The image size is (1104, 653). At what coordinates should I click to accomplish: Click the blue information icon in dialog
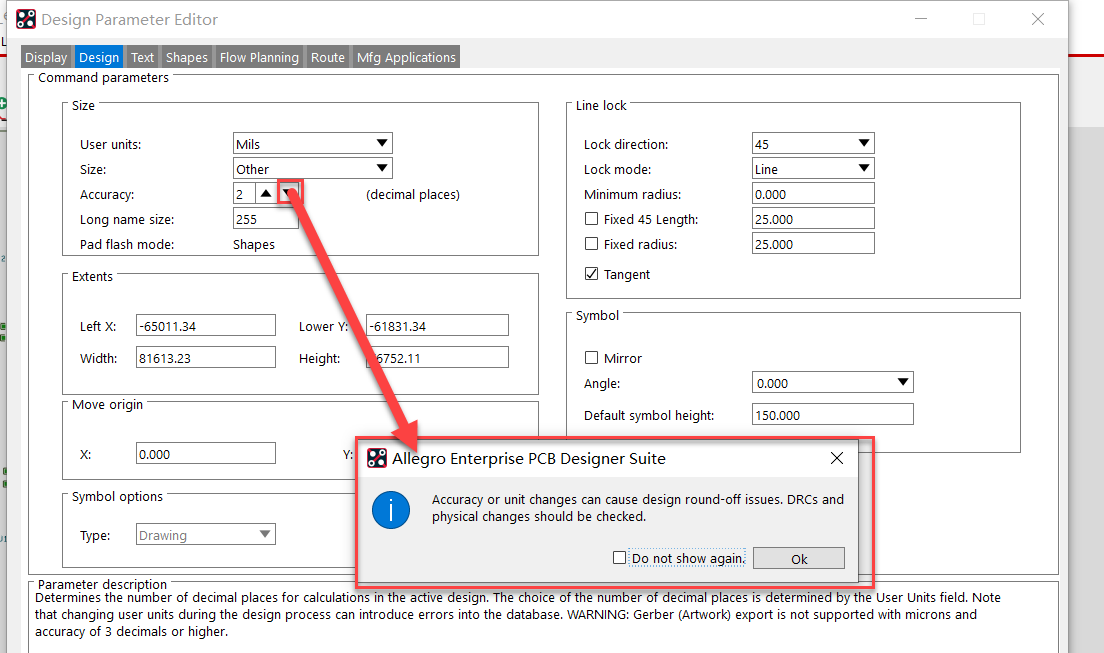click(x=391, y=509)
